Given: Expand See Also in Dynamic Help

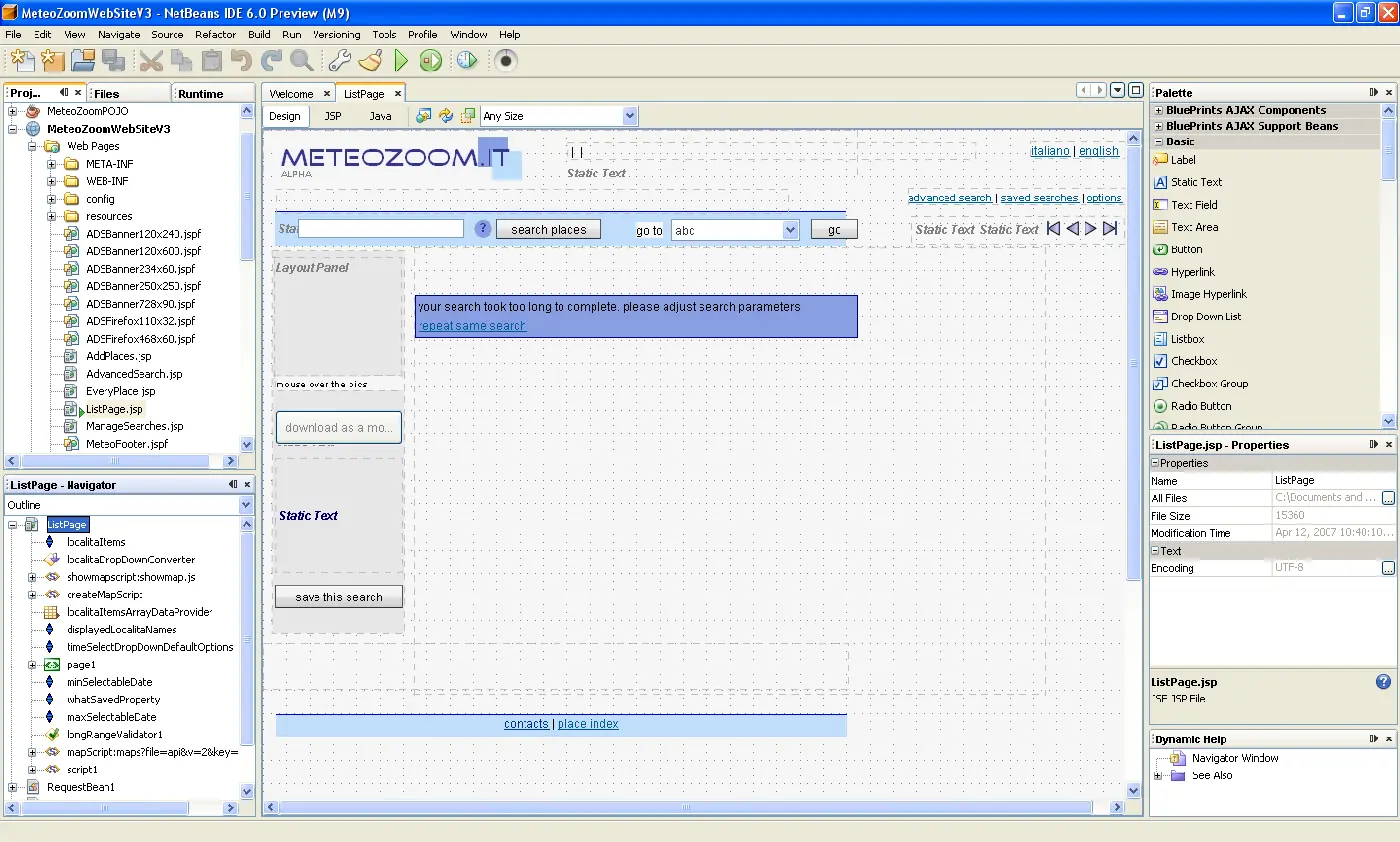Looking at the screenshot, I should 1158,775.
